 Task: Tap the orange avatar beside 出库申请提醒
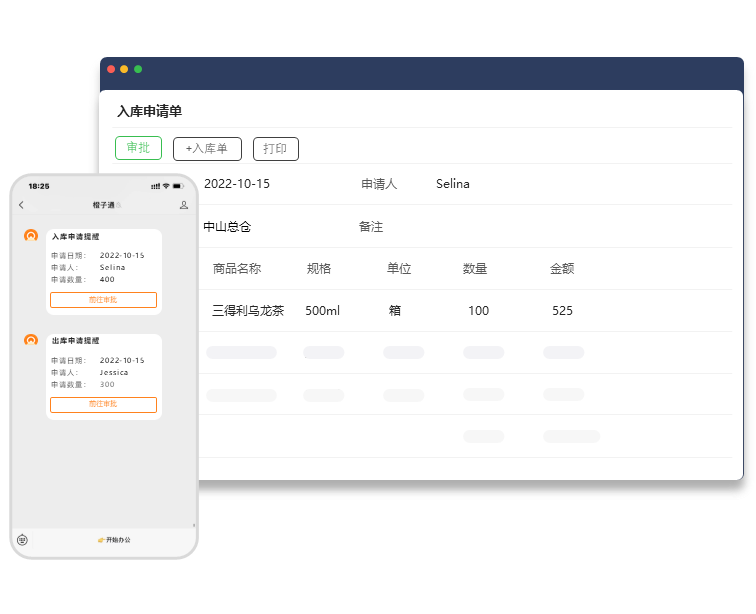coord(31,340)
